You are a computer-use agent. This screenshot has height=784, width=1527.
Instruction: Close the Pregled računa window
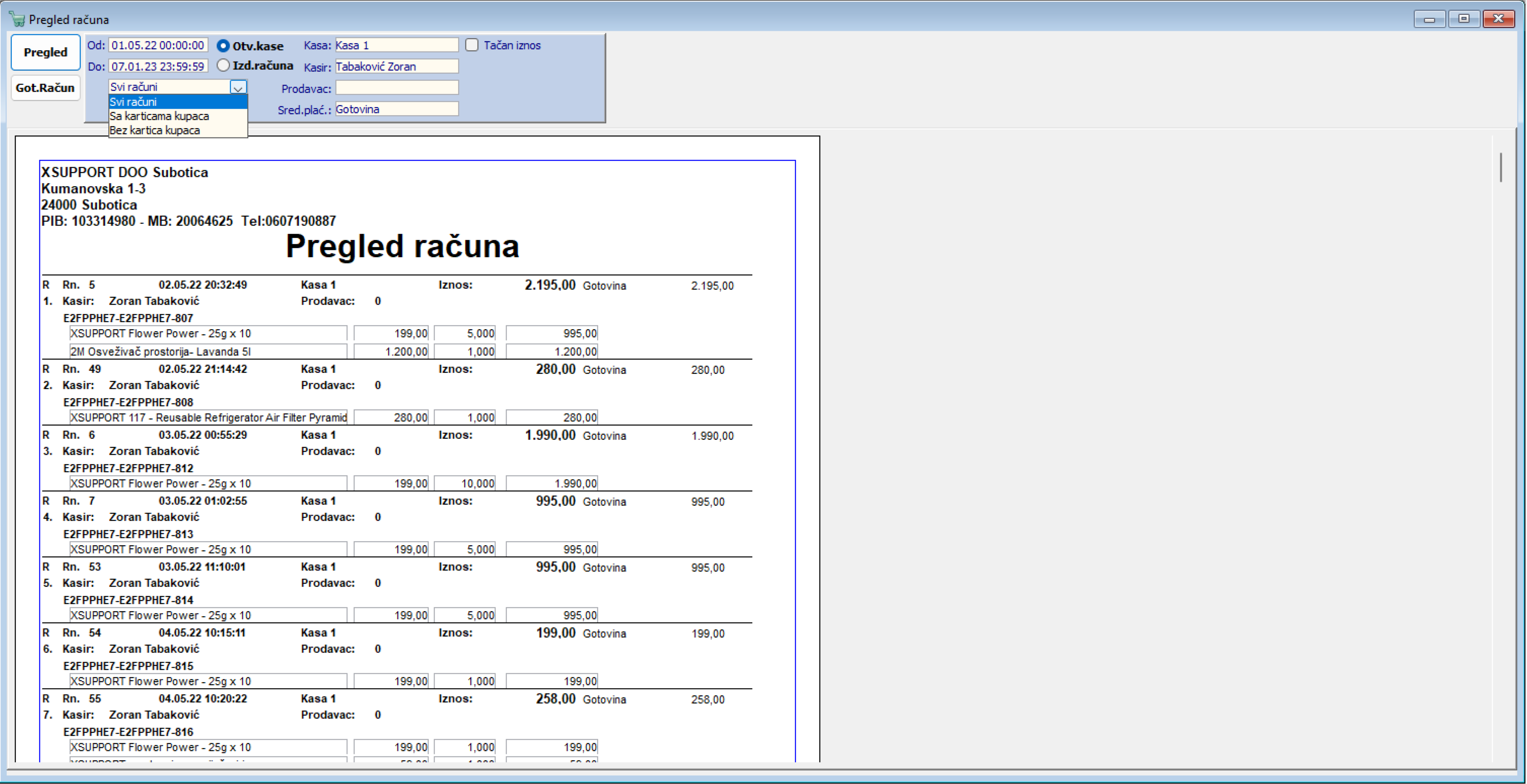pyautogui.click(x=1499, y=19)
